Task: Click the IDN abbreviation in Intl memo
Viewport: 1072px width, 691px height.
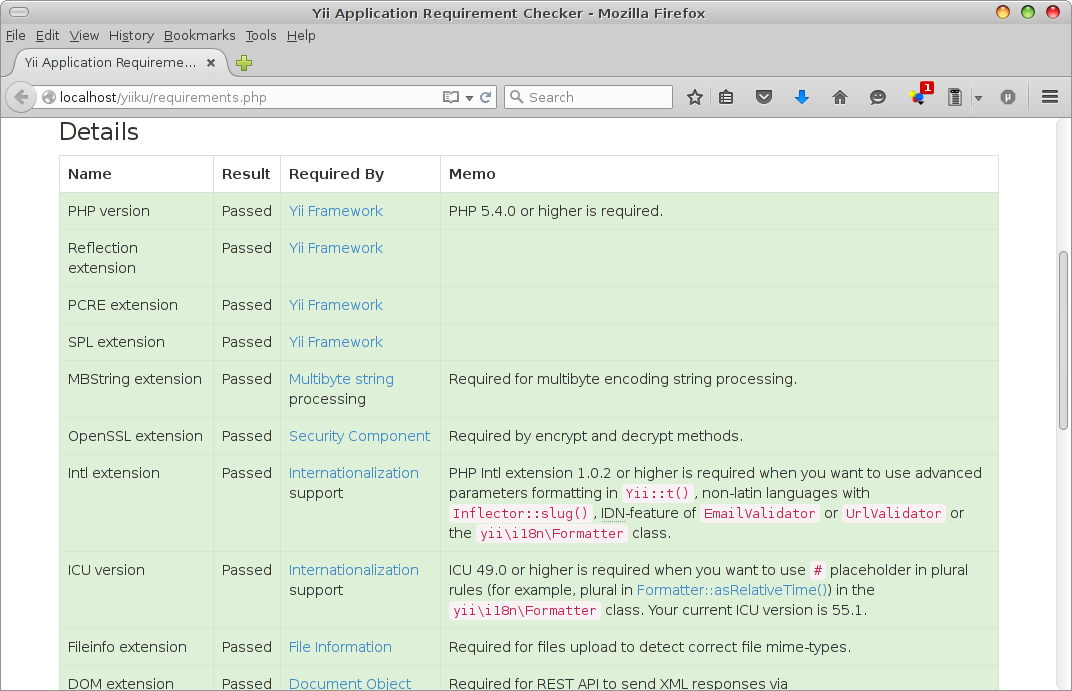Action: click(613, 513)
